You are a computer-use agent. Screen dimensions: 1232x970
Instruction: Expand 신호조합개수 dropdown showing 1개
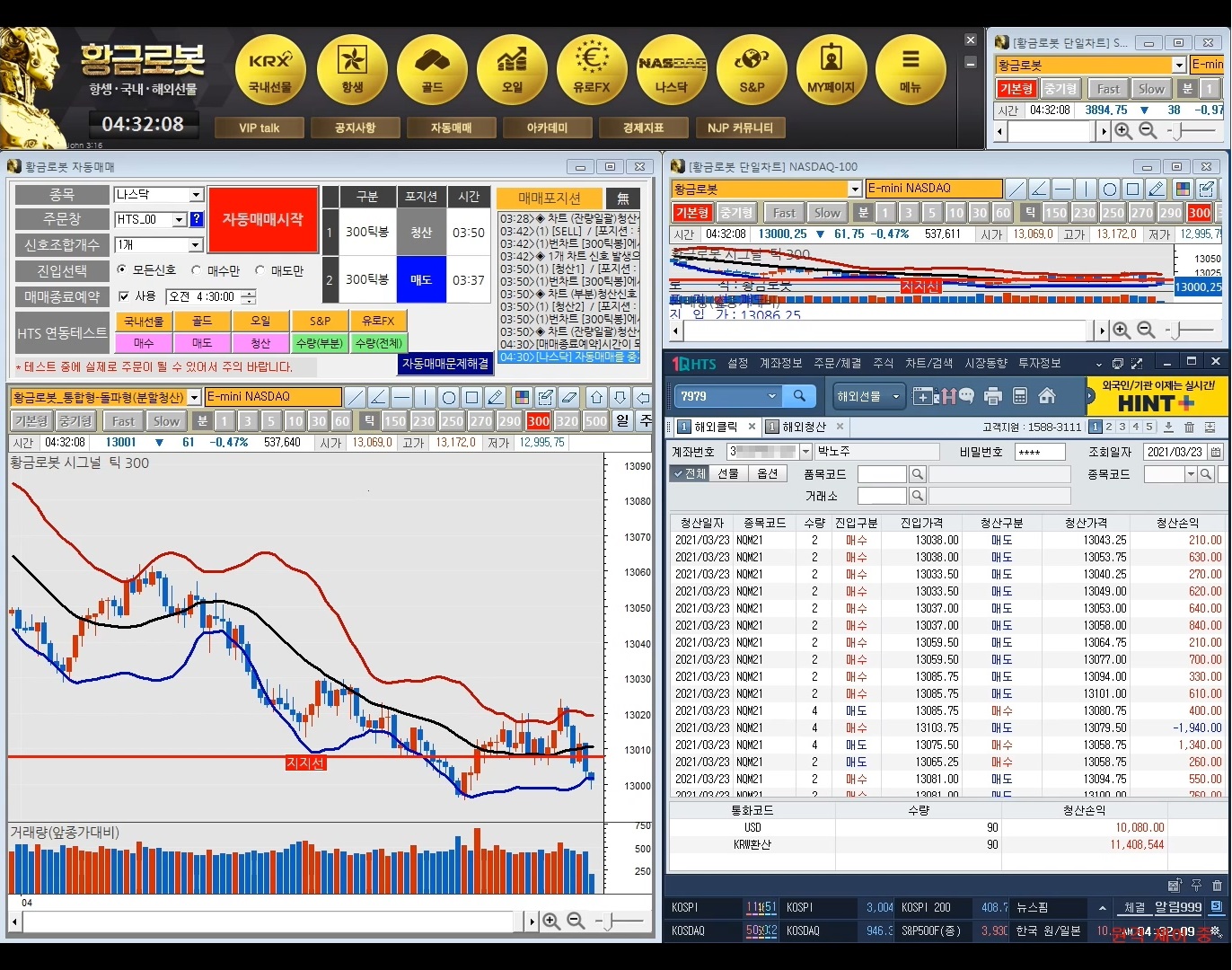[196, 244]
